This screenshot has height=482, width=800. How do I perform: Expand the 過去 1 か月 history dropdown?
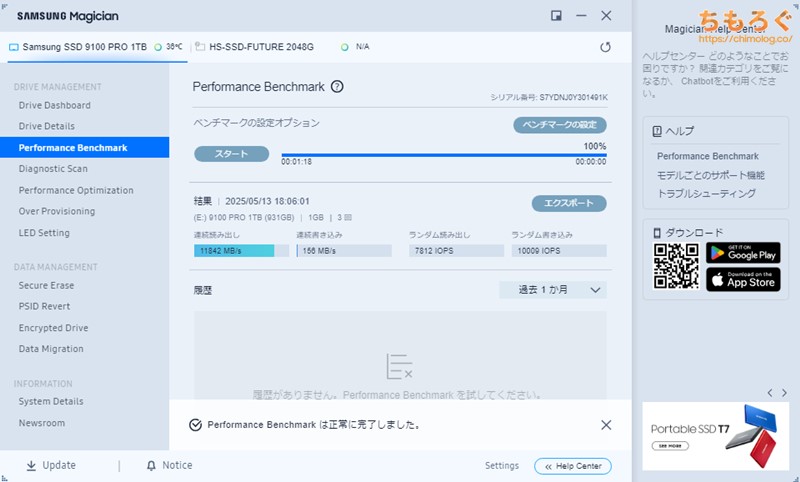(x=553, y=290)
